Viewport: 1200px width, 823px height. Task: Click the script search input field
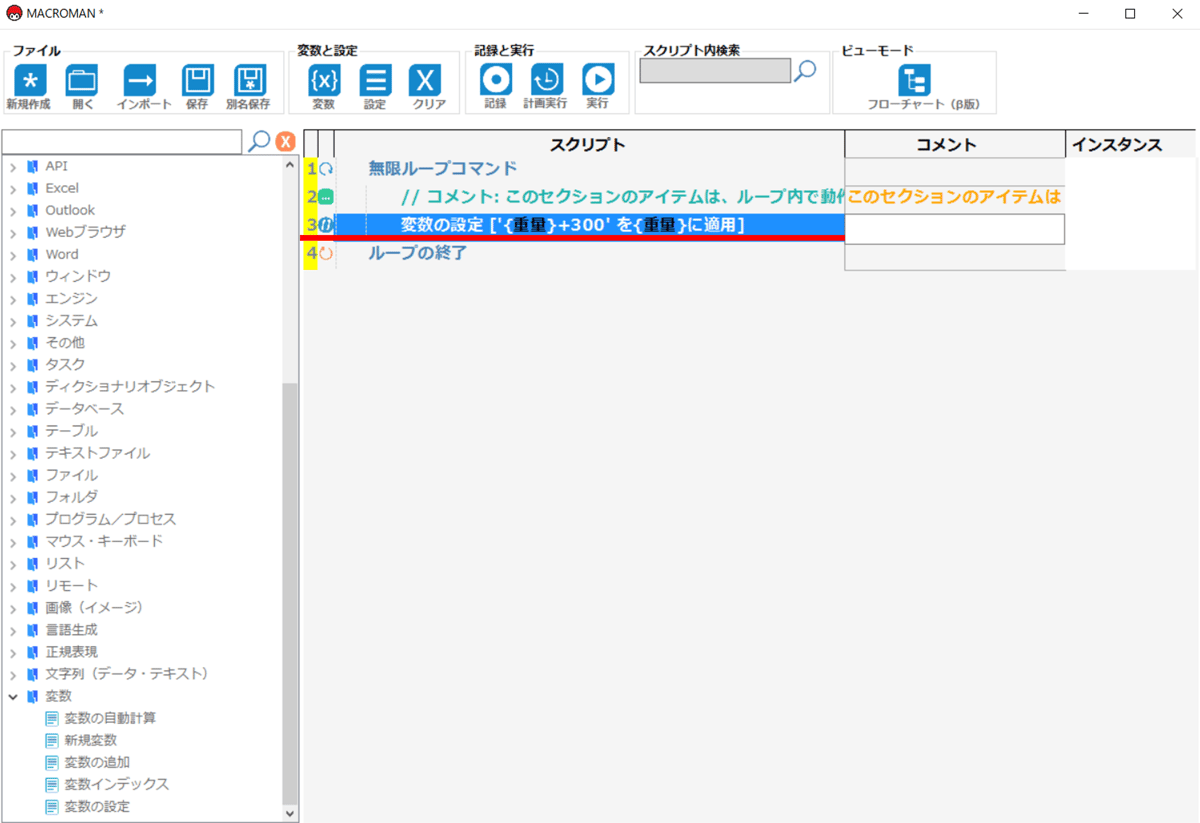[x=715, y=71]
